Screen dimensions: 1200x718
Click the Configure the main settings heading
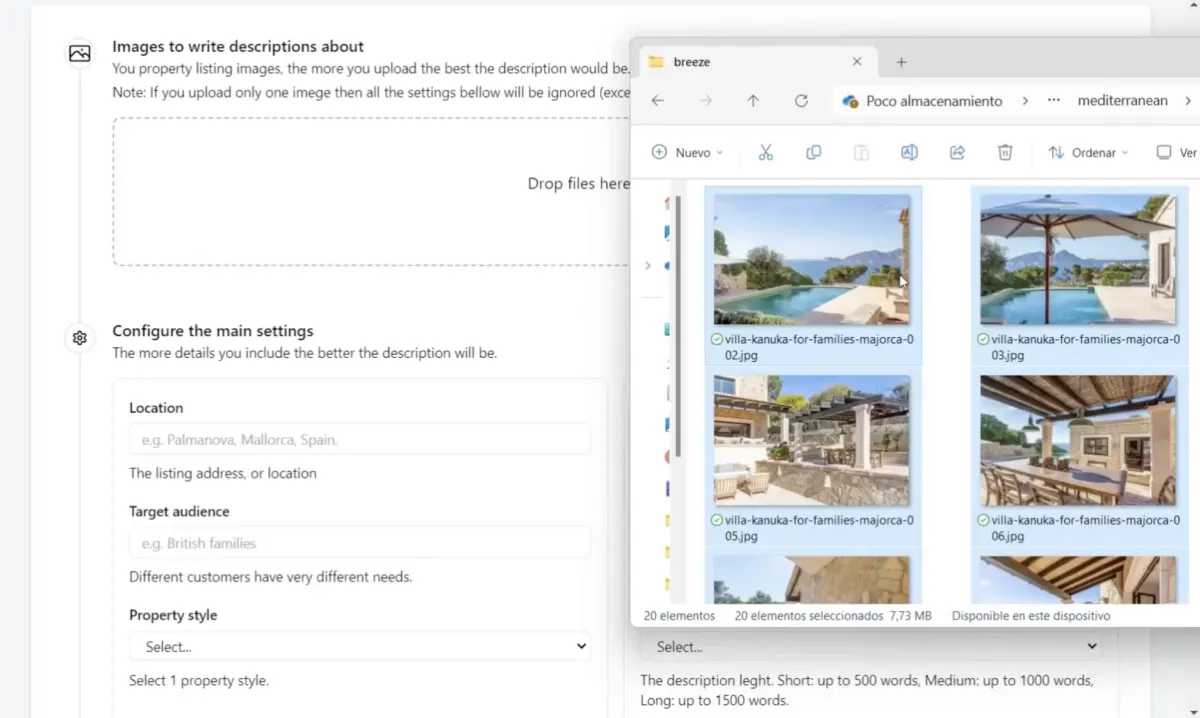coord(213,331)
